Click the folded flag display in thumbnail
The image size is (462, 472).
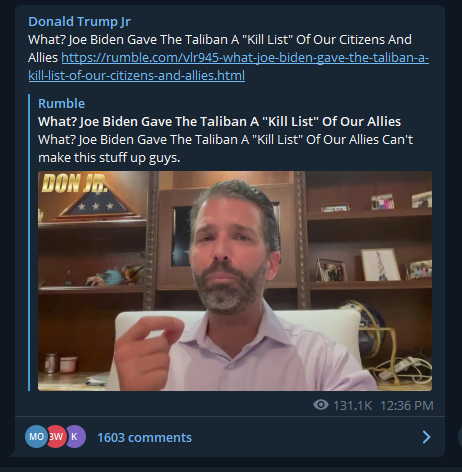click(x=95, y=204)
